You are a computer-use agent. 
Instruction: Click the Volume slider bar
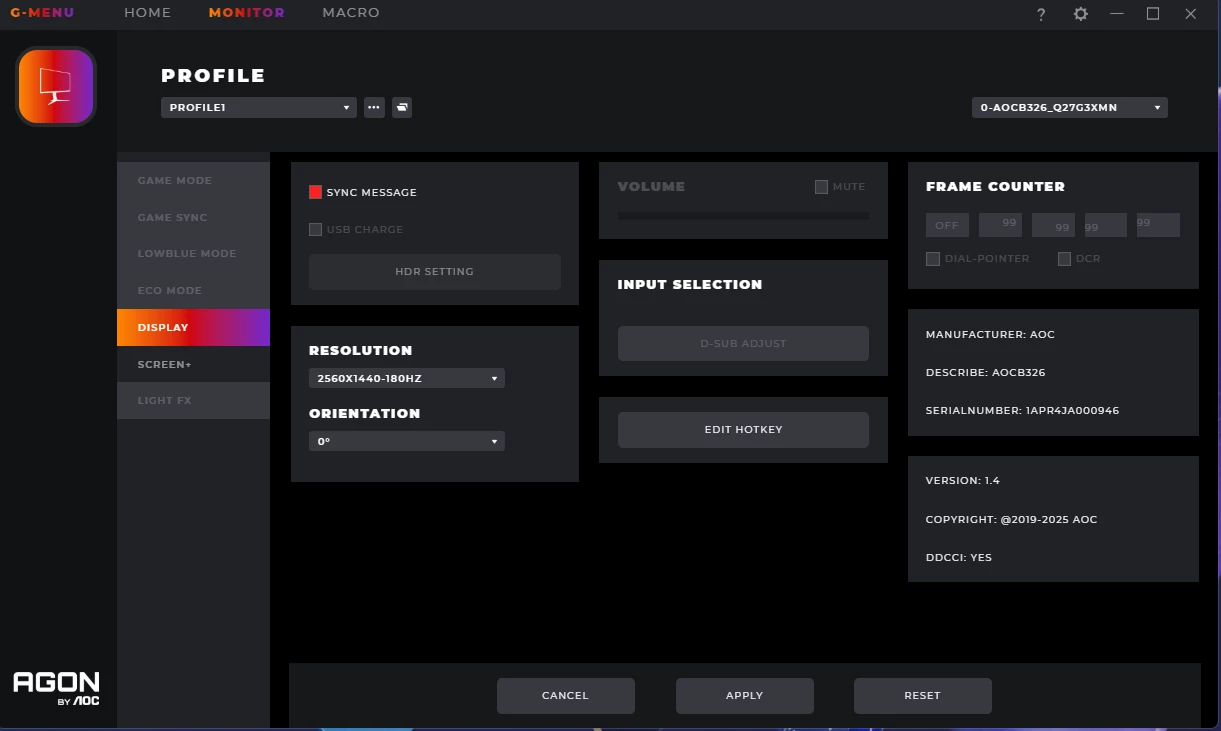743,216
